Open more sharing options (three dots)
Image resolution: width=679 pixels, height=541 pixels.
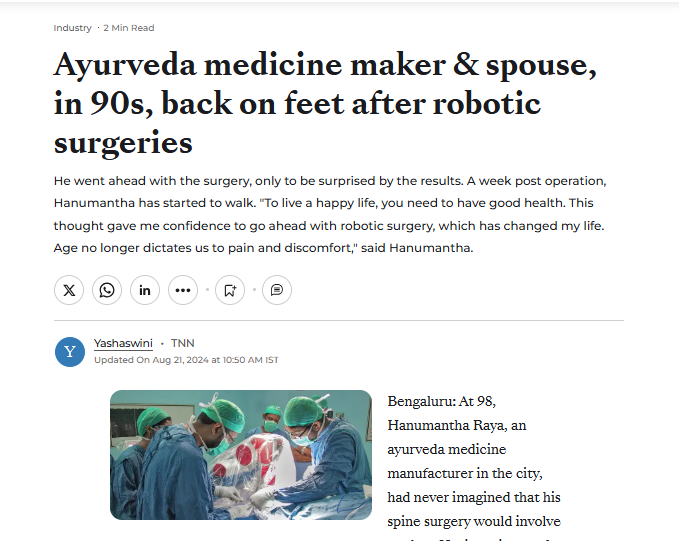[x=183, y=290]
